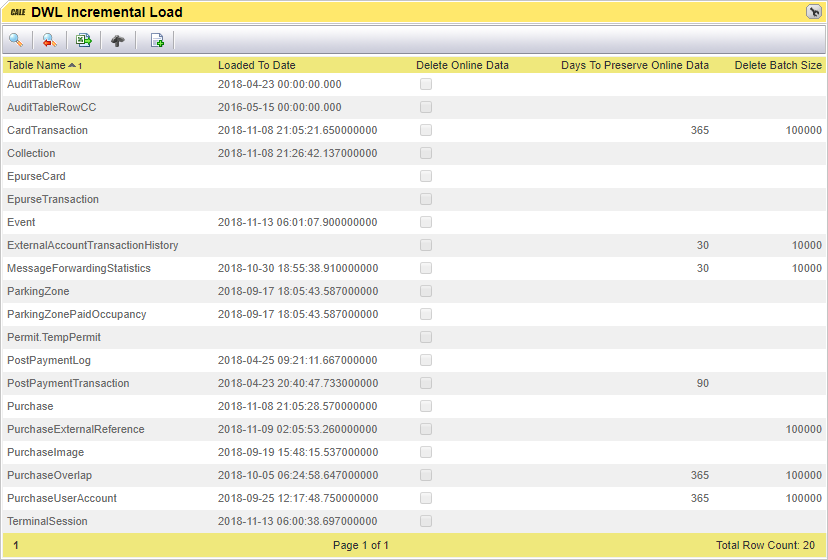Click the 365 days value for PurchaseOverlap
828x560 pixels.
pyautogui.click(x=700, y=475)
